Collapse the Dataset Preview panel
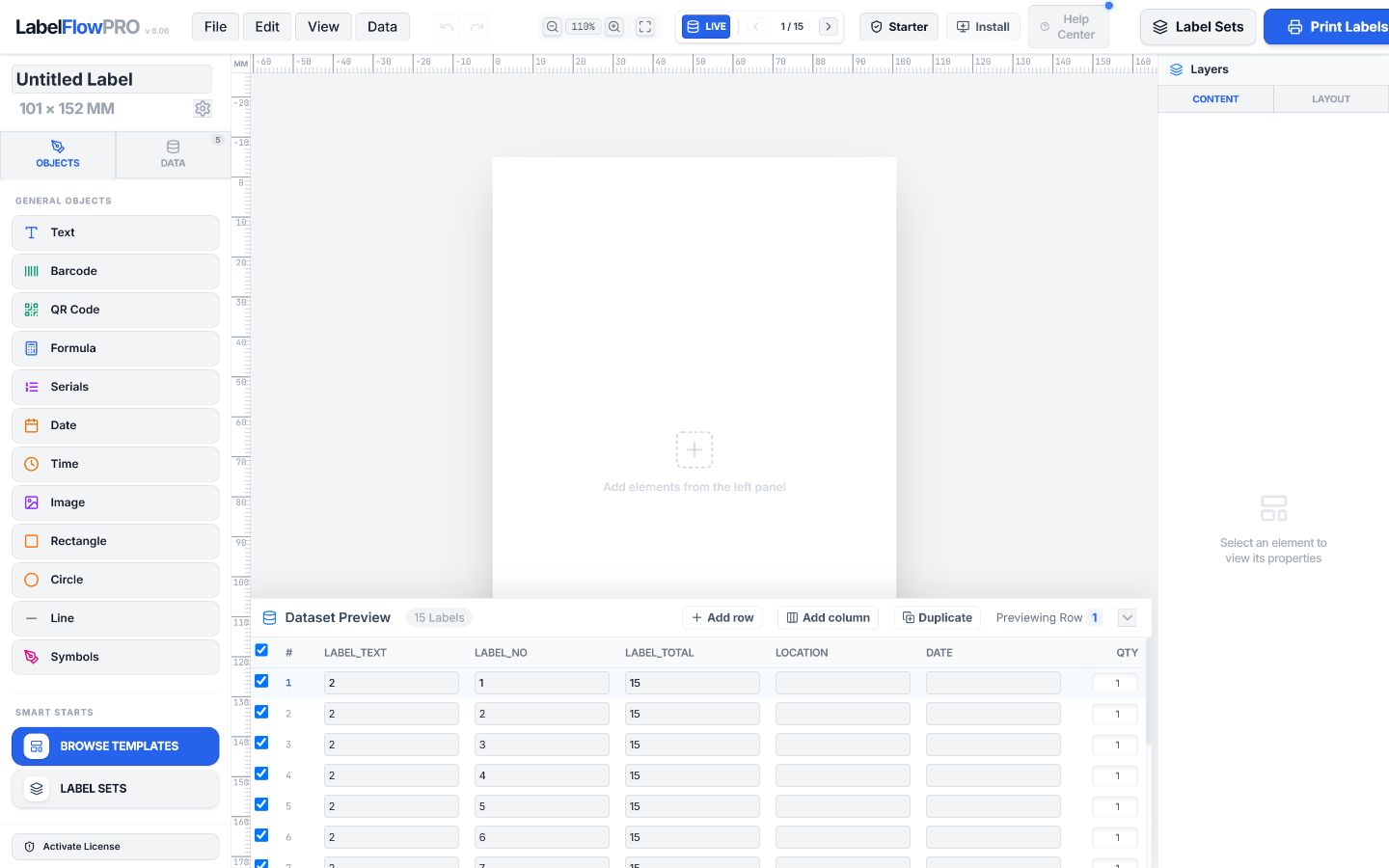Viewport: 1389px width, 868px height. tap(1128, 618)
